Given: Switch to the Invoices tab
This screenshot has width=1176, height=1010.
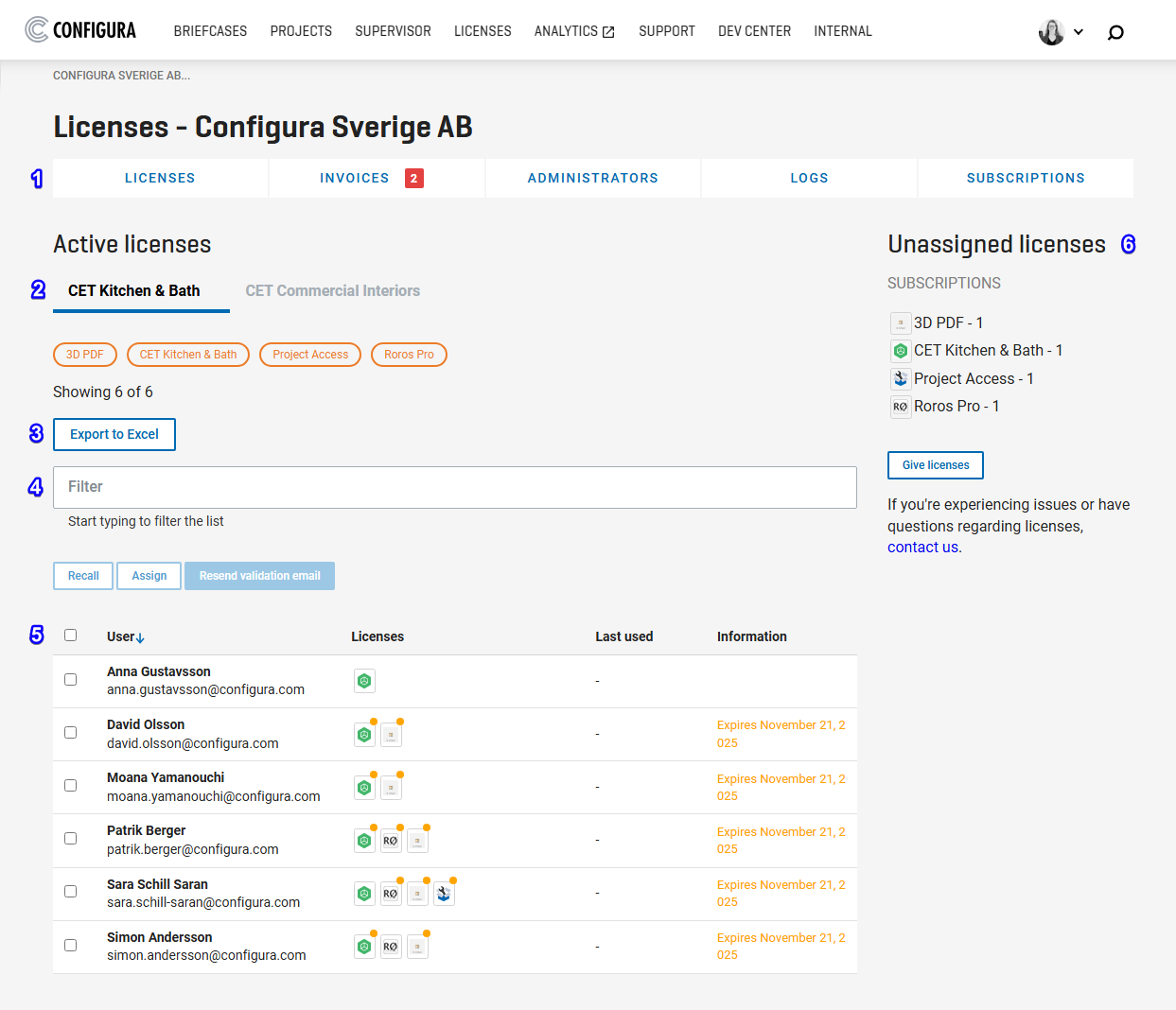Looking at the screenshot, I should (x=377, y=178).
